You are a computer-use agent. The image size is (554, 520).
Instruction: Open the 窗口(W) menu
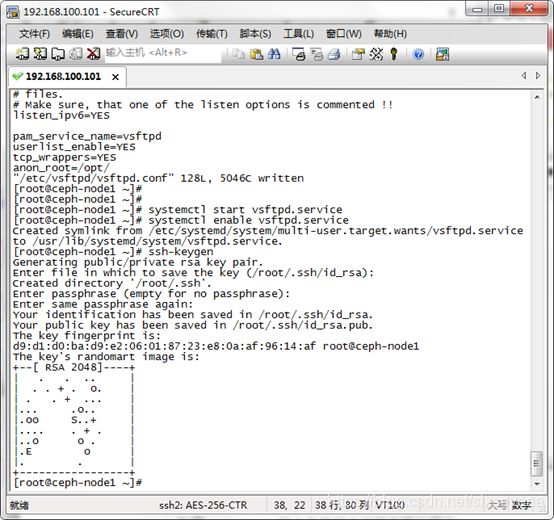tap(344, 34)
